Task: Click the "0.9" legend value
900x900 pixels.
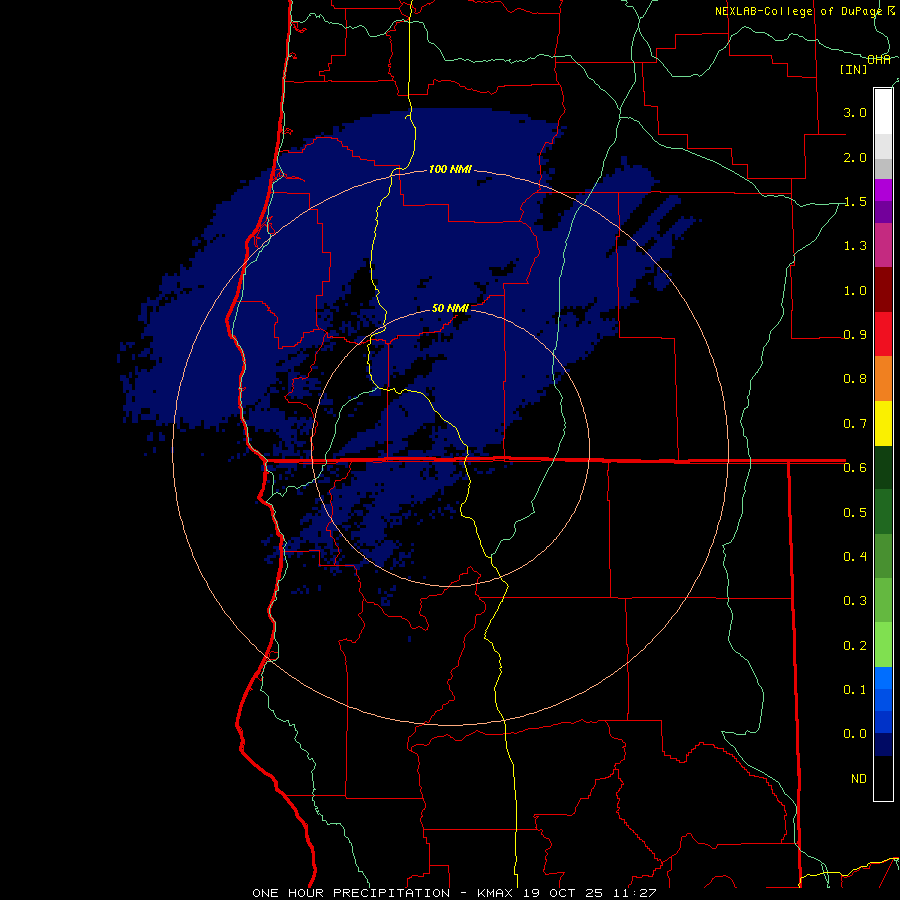Action: coord(855,335)
